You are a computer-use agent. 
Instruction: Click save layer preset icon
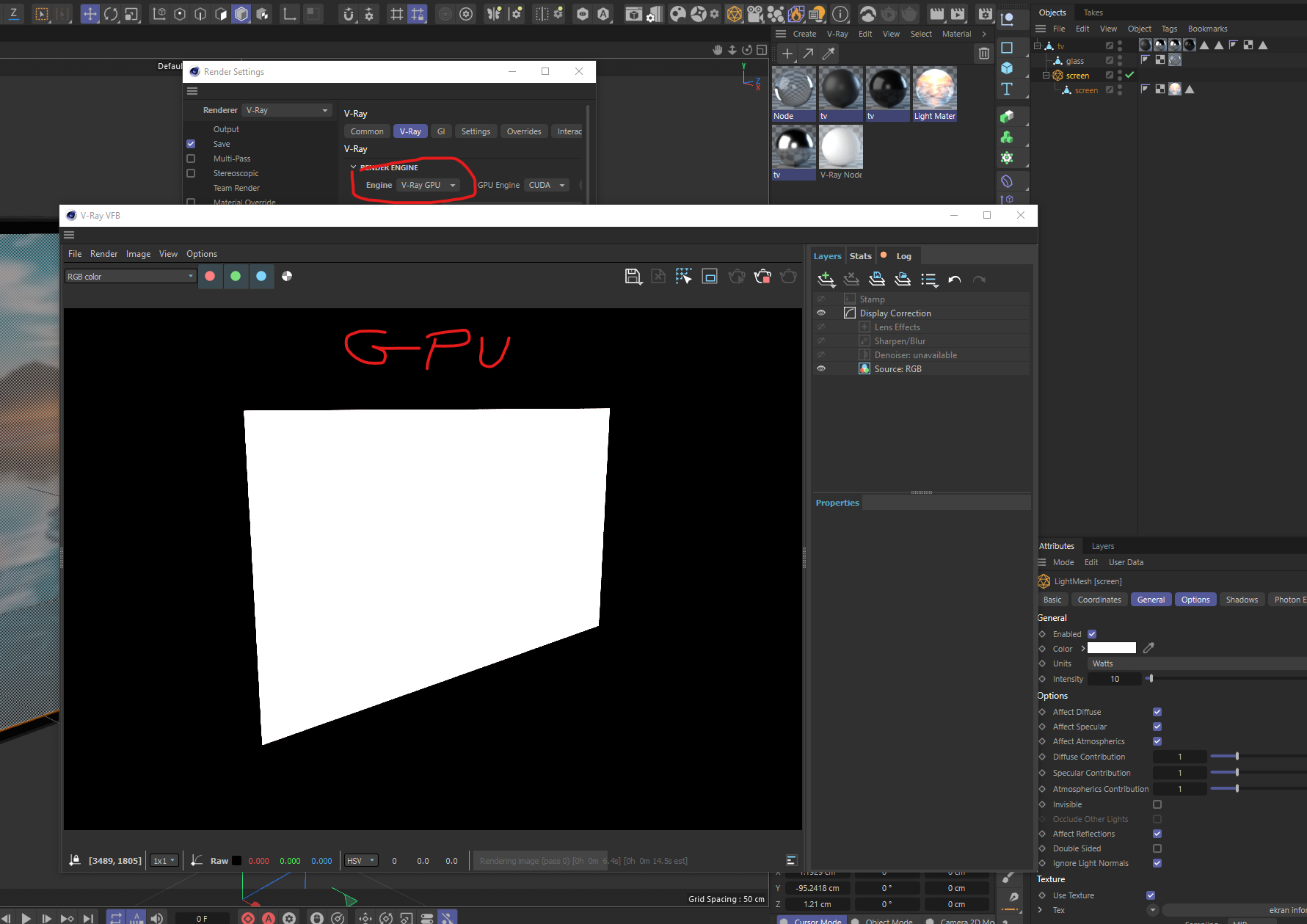[x=877, y=279]
